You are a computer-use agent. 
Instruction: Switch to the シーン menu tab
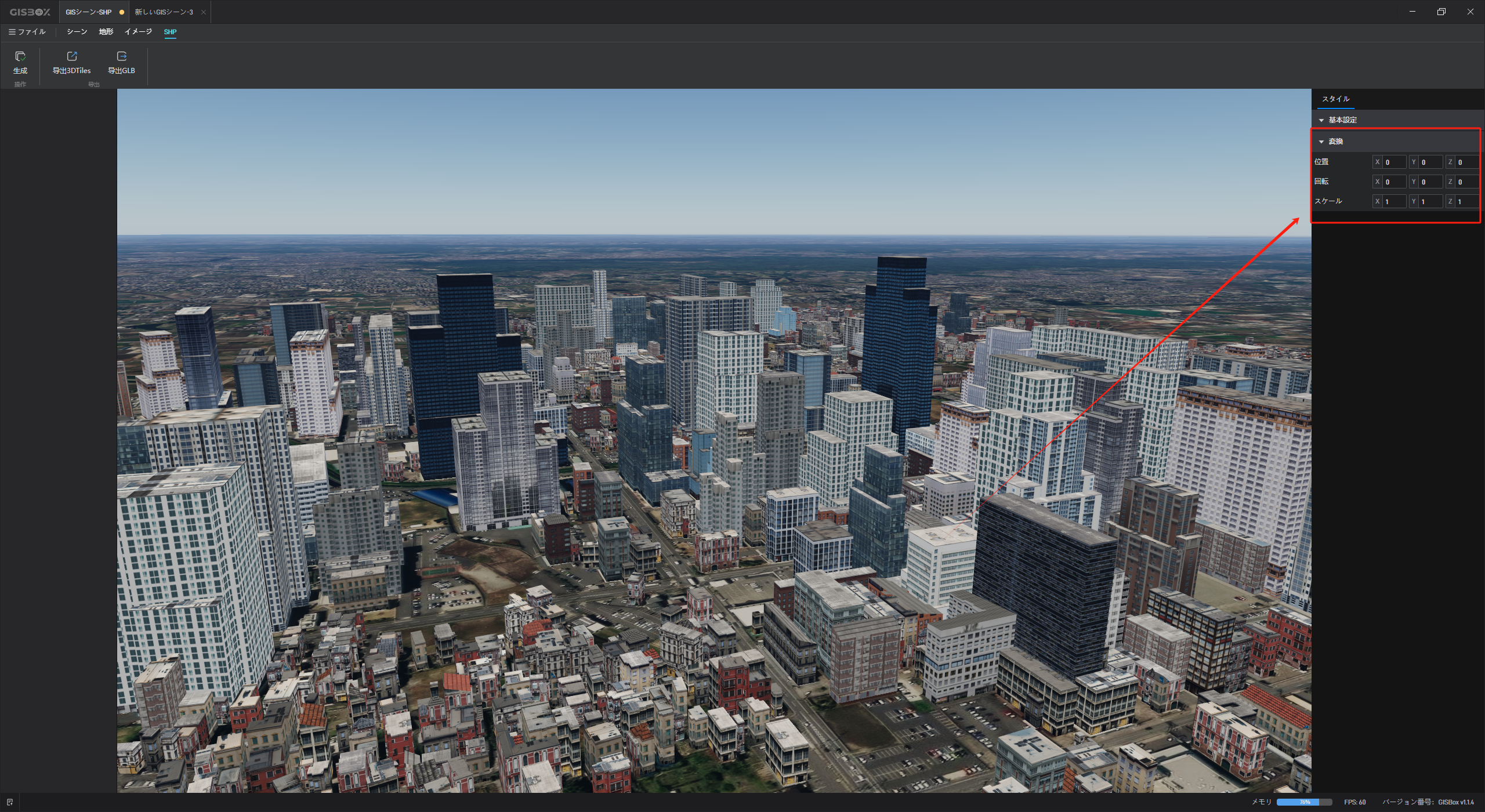[x=77, y=32]
